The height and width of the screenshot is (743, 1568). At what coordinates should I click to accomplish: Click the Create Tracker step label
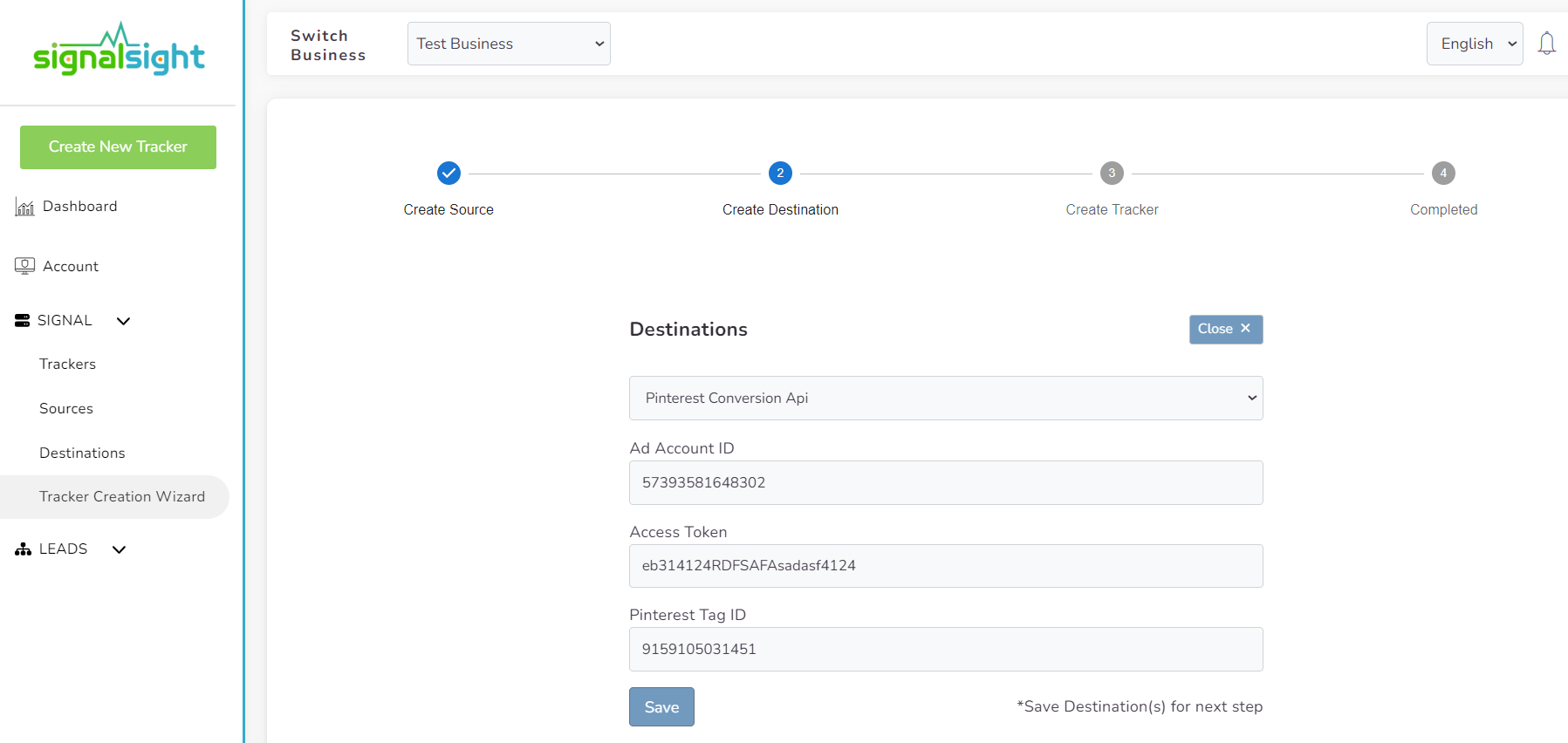coord(1112,210)
